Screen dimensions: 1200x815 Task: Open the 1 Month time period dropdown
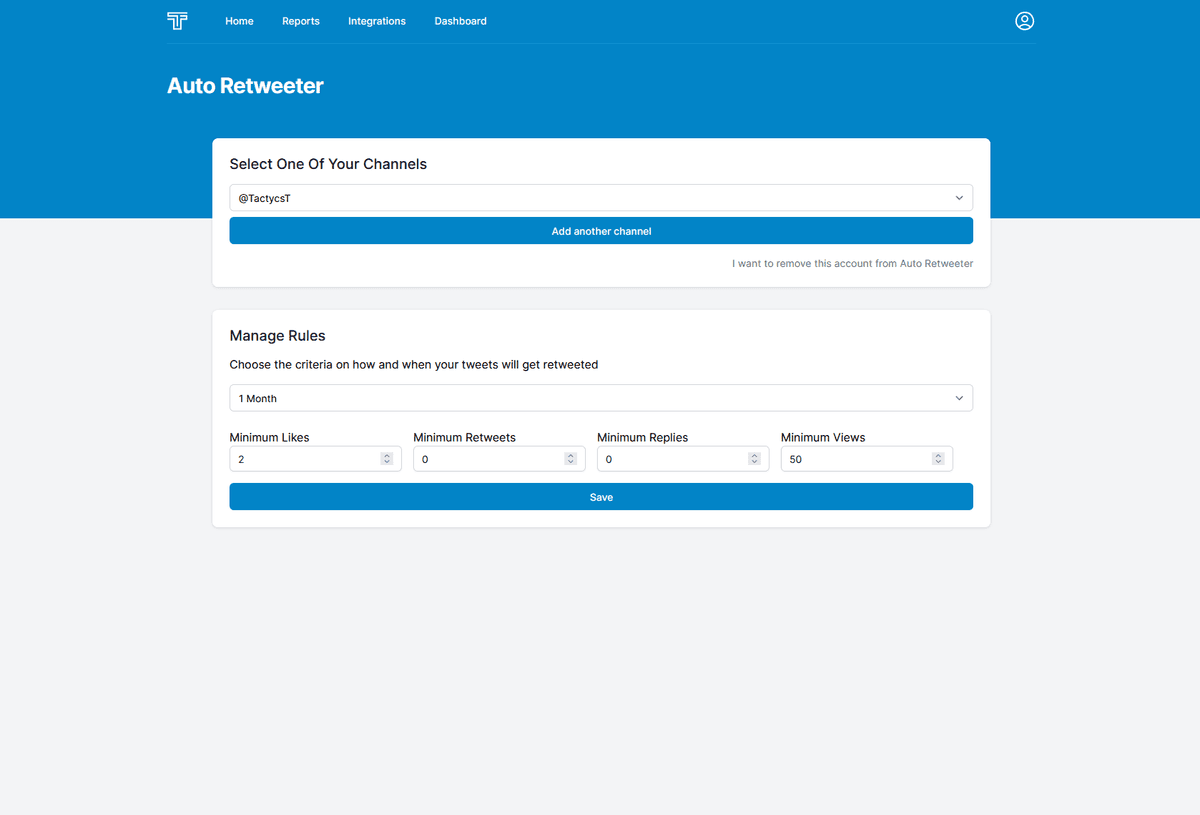(x=601, y=398)
